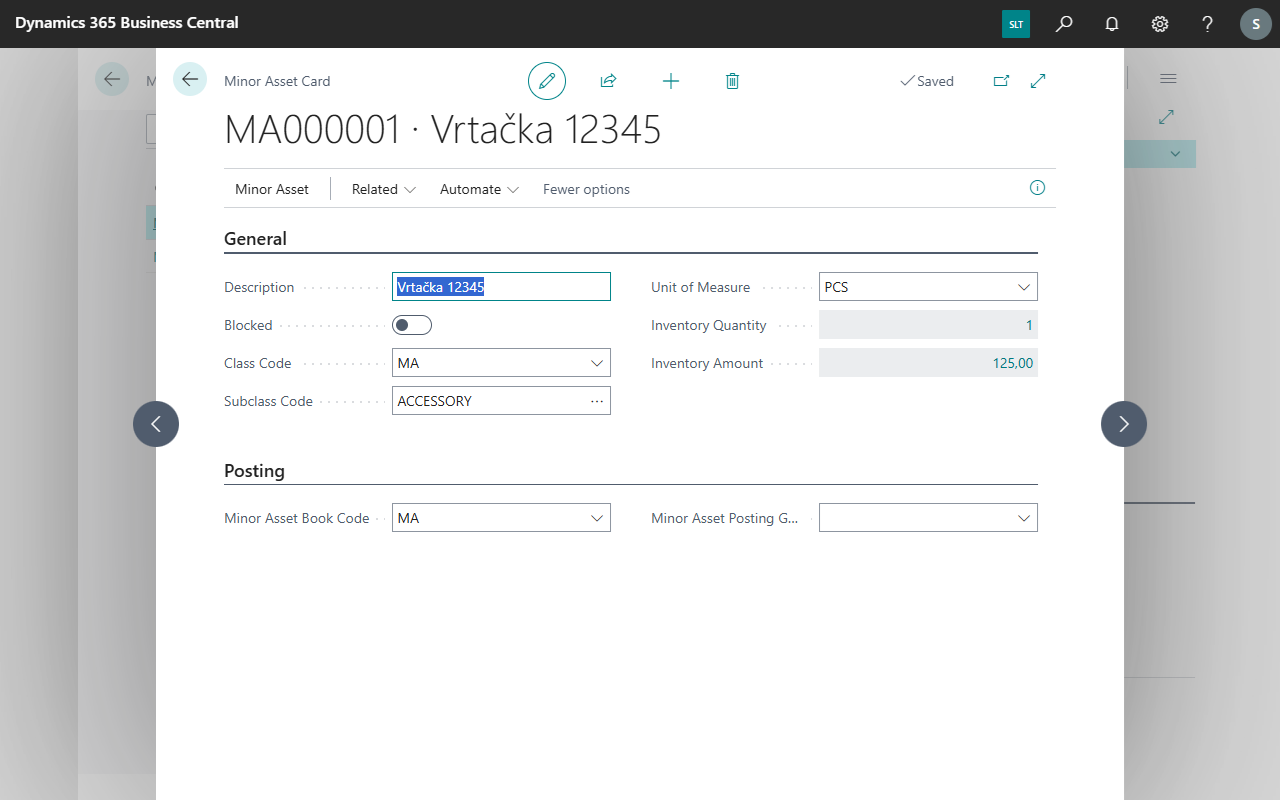Viewport: 1280px width, 800px height.
Task: Open Minor Asset Posting Group dropdown
Action: click(x=1024, y=518)
